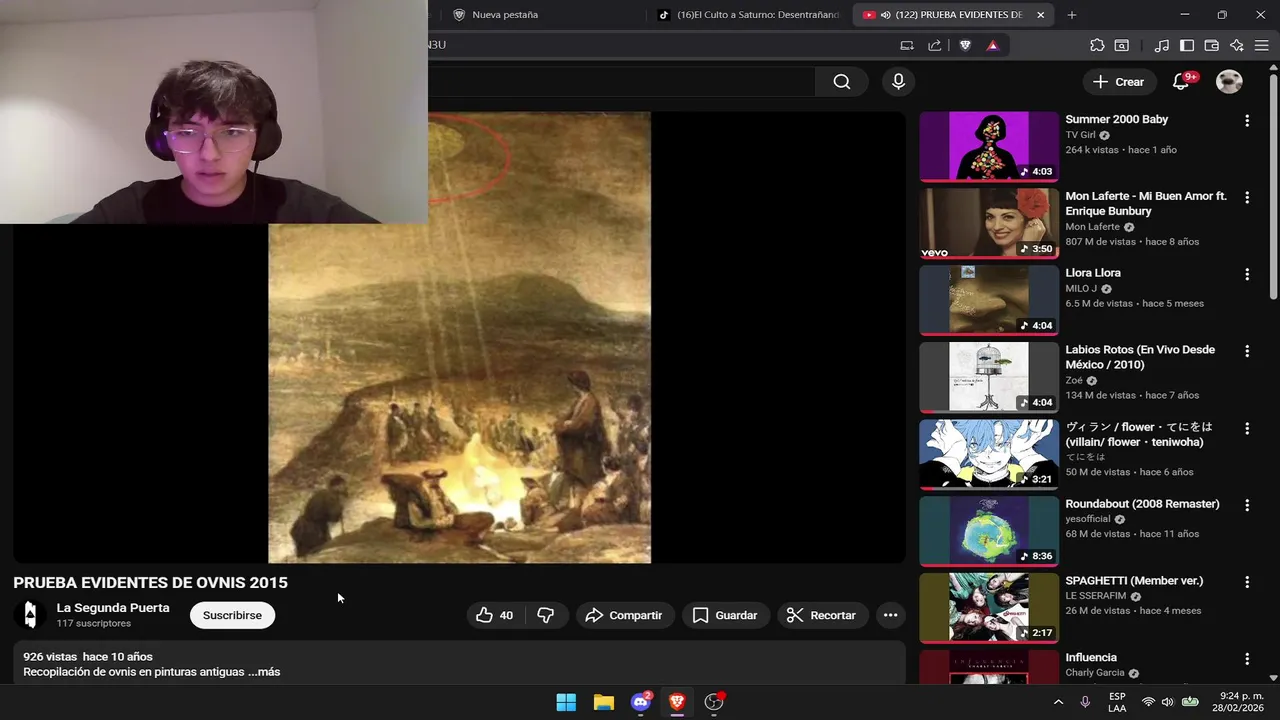This screenshot has width=1280, height=720.
Task: Open the Windows Start menu
Action: coord(566,702)
